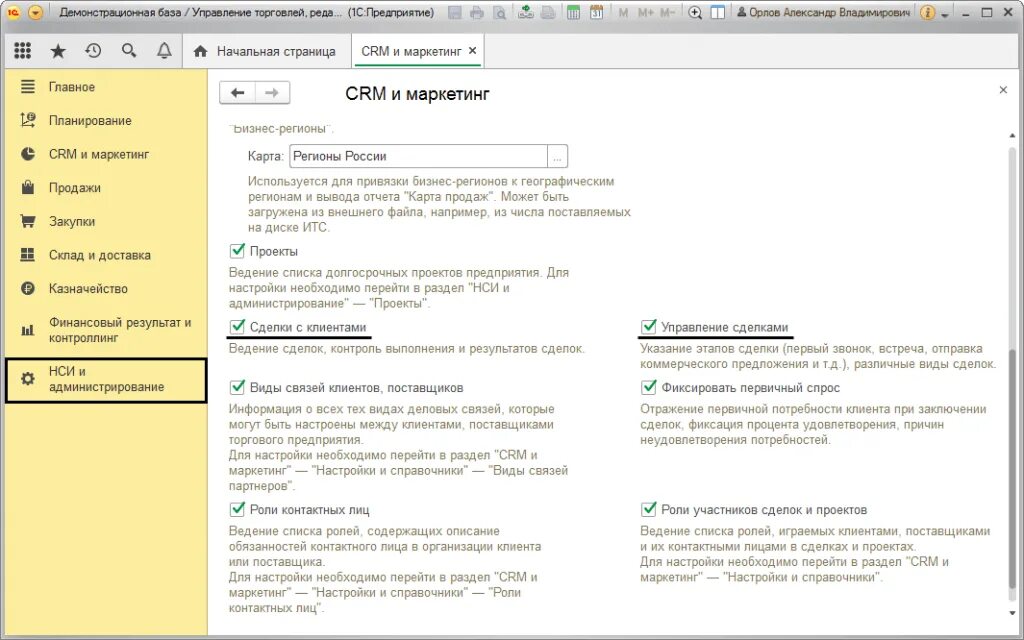Open Планирование section in sidebar
This screenshot has width=1024, height=640.
106,121
